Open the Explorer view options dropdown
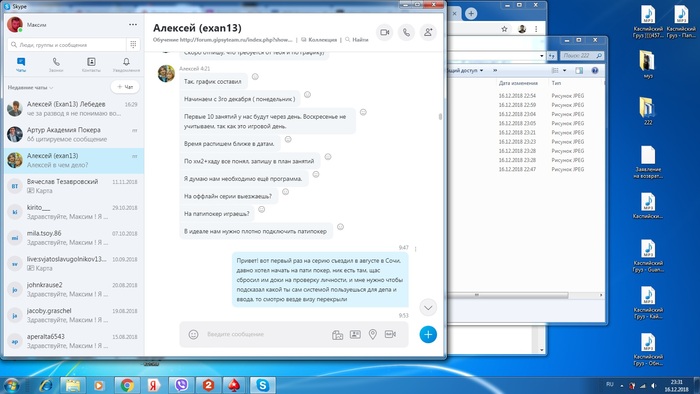This screenshot has width=700, height=394. [x=564, y=71]
